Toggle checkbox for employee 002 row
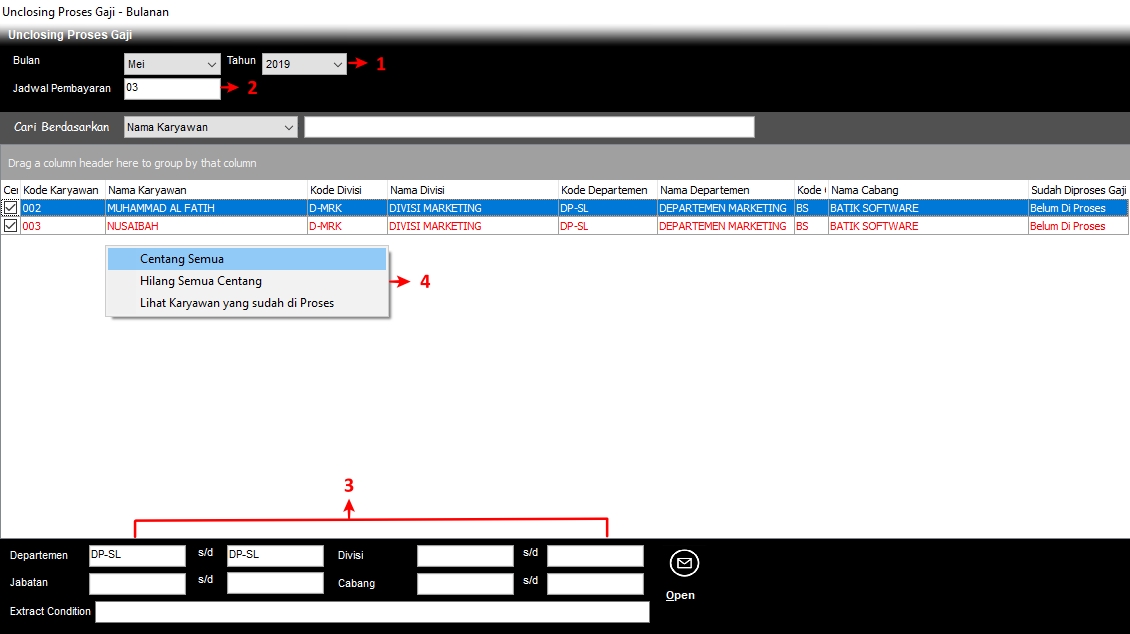The width and height of the screenshot is (1130, 634). (10, 208)
